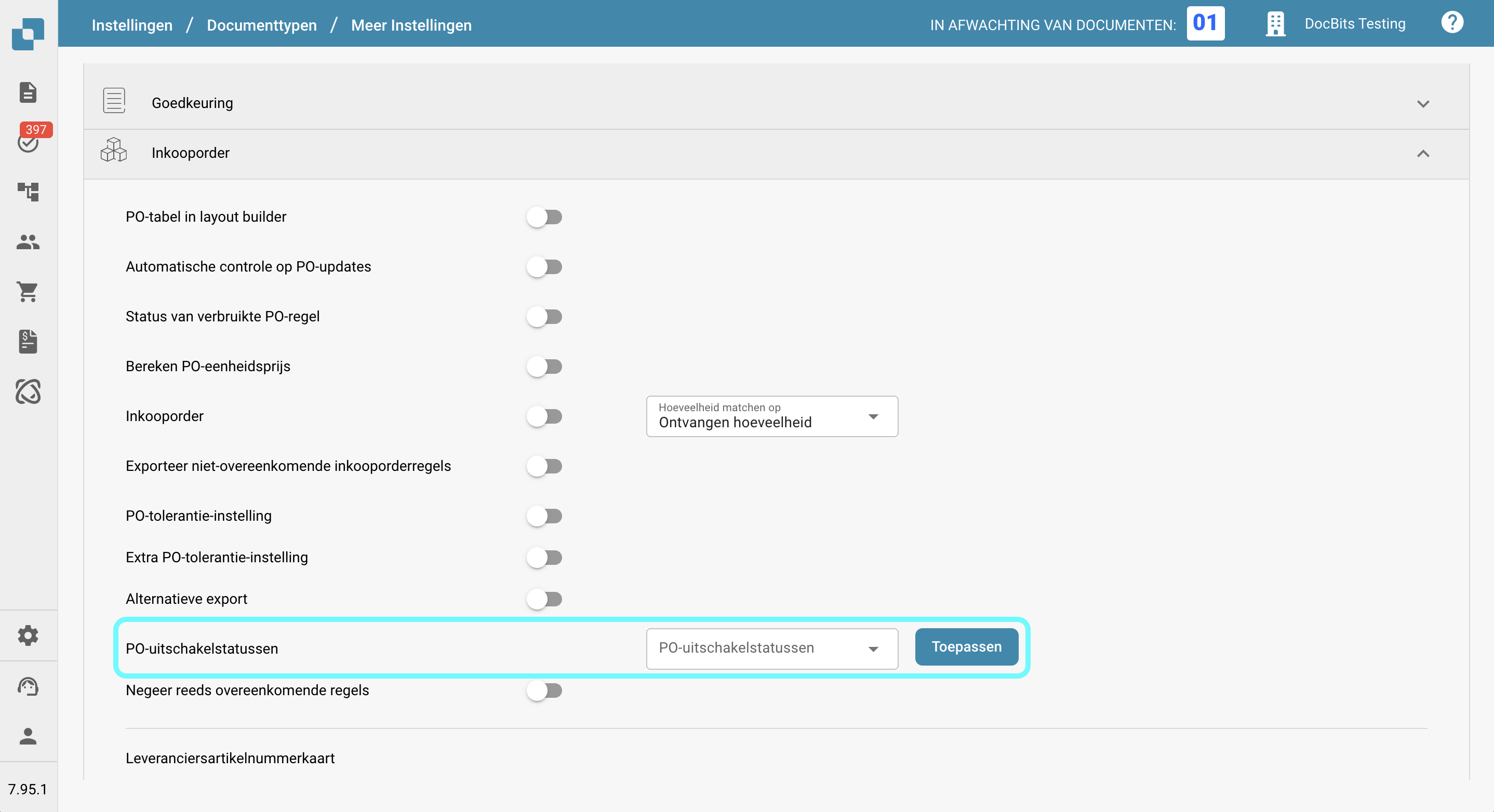Click the help question mark icon

click(1451, 23)
